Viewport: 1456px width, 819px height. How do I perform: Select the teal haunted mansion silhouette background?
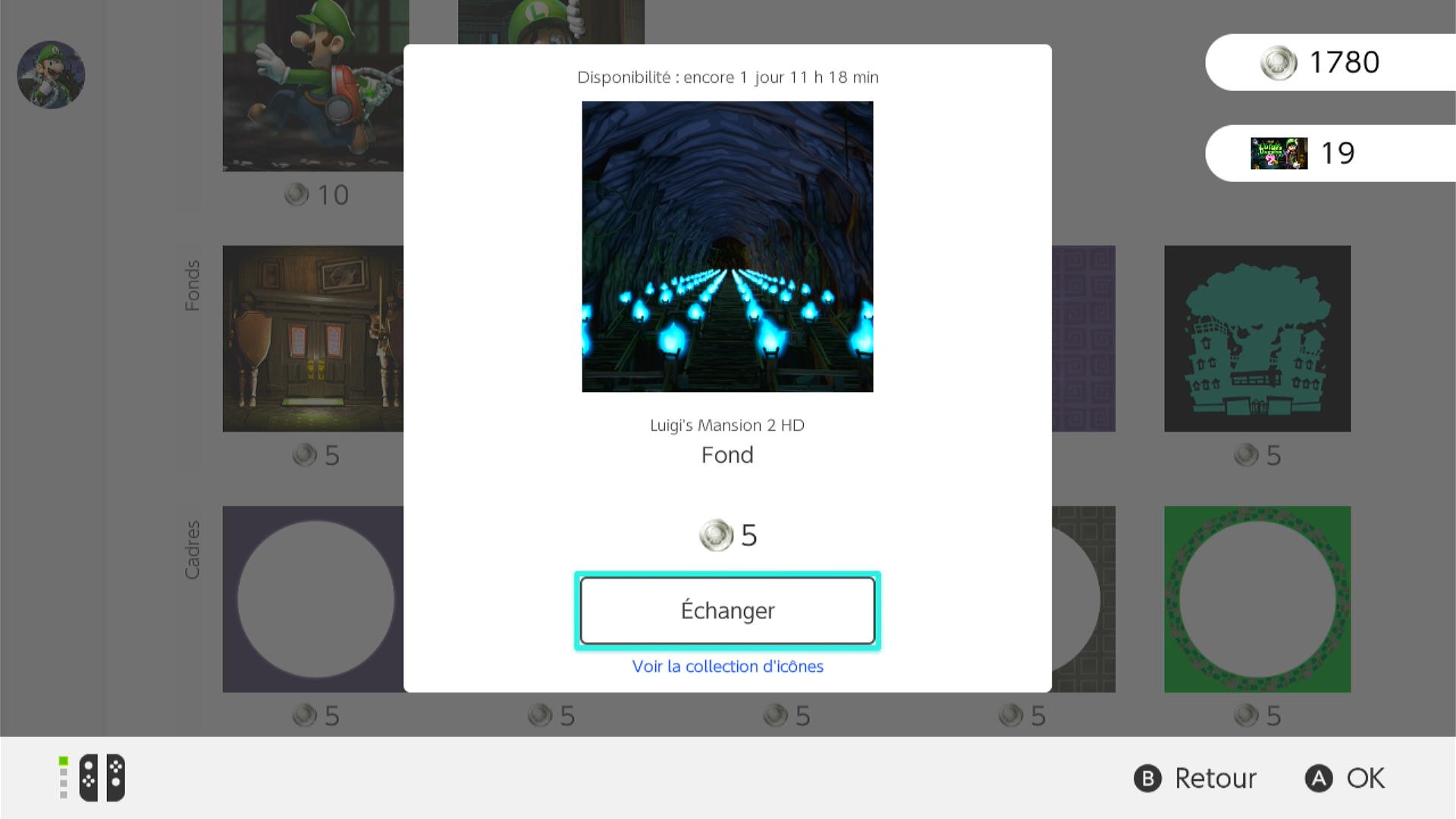(1257, 338)
